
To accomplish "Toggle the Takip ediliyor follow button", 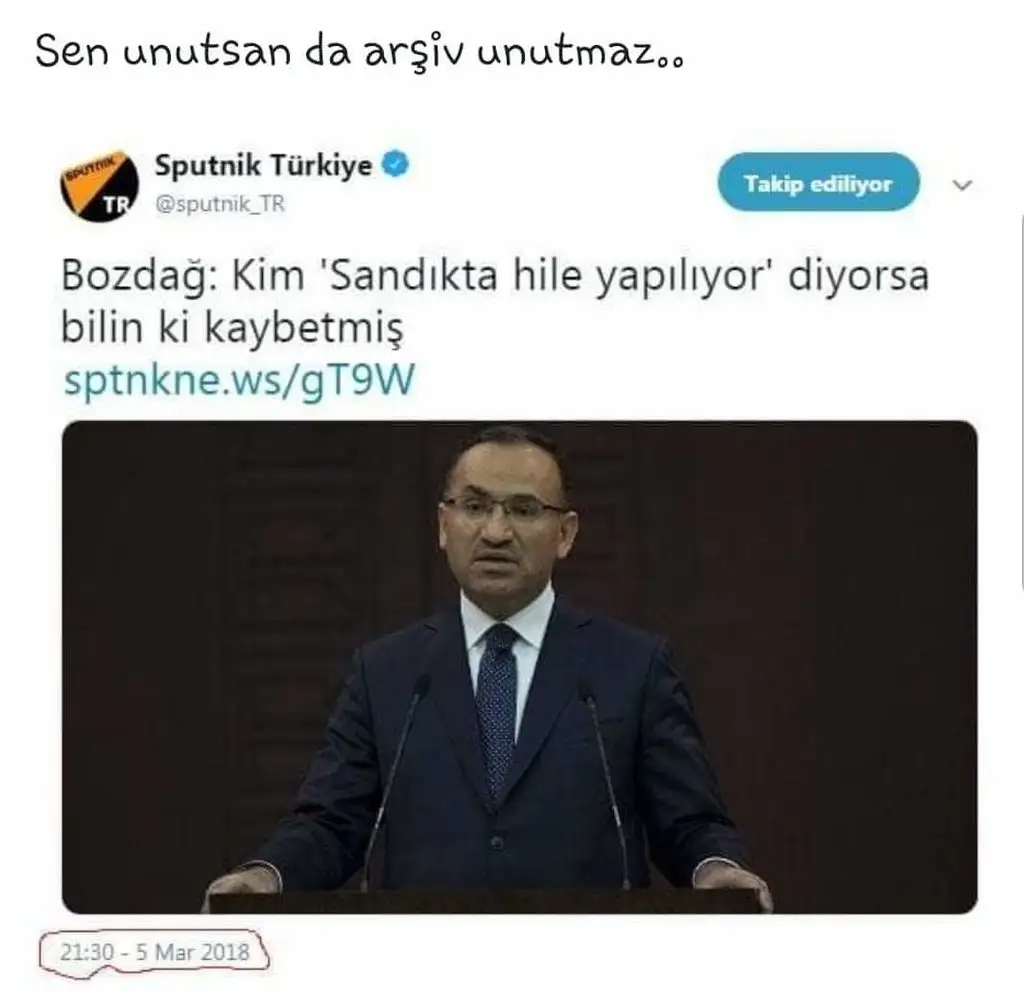I will (818, 182).
